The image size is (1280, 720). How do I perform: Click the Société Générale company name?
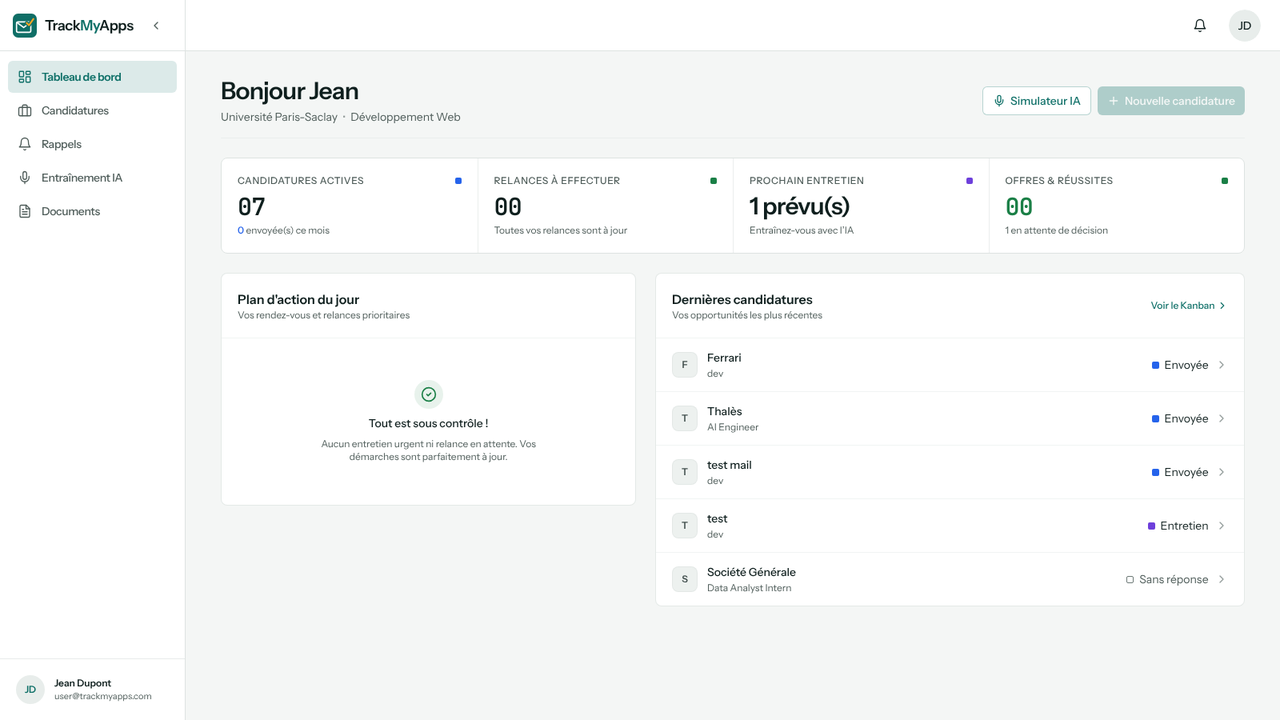751,572
